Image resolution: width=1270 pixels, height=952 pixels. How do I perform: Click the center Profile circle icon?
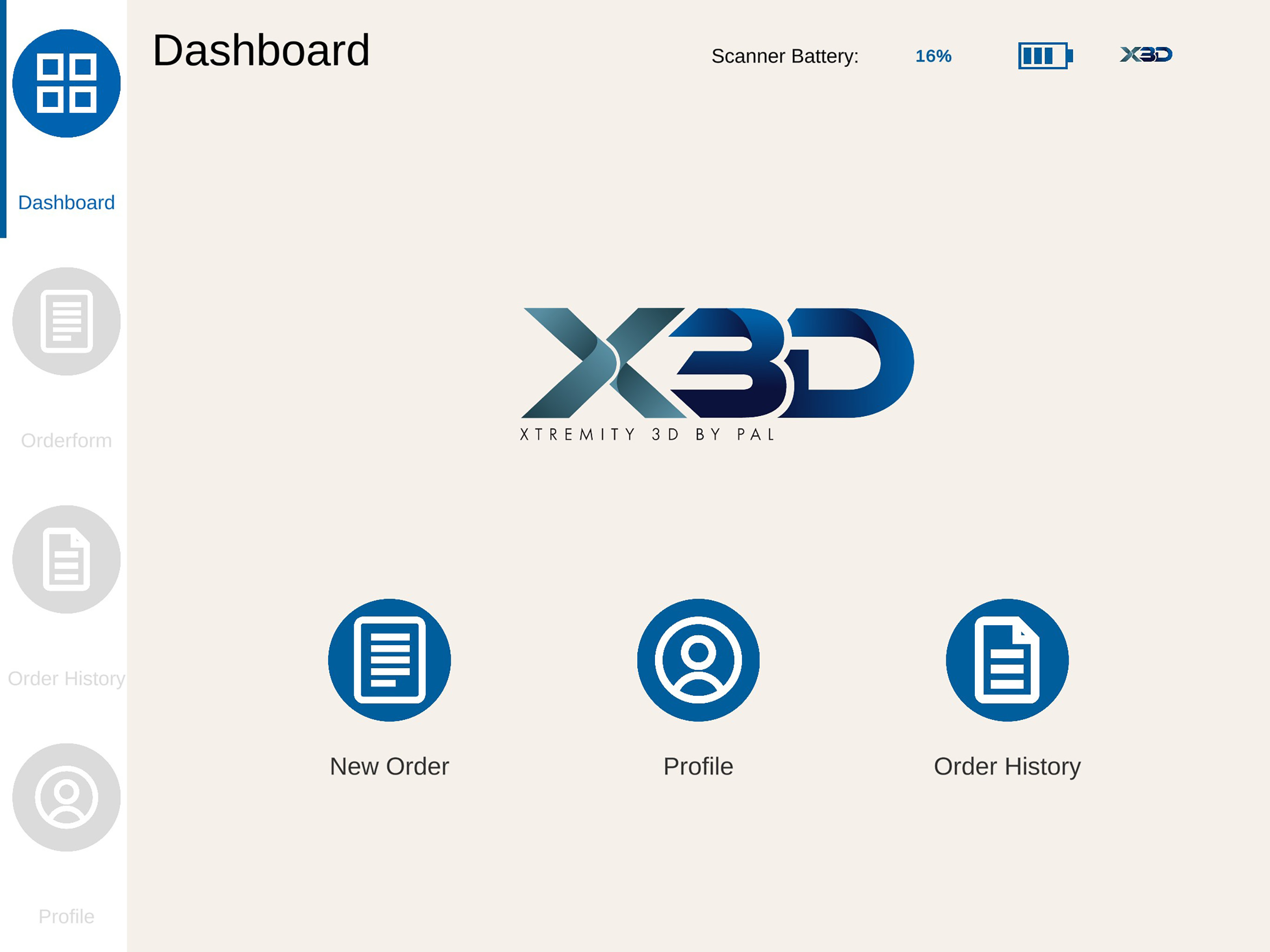click(698, 661)
